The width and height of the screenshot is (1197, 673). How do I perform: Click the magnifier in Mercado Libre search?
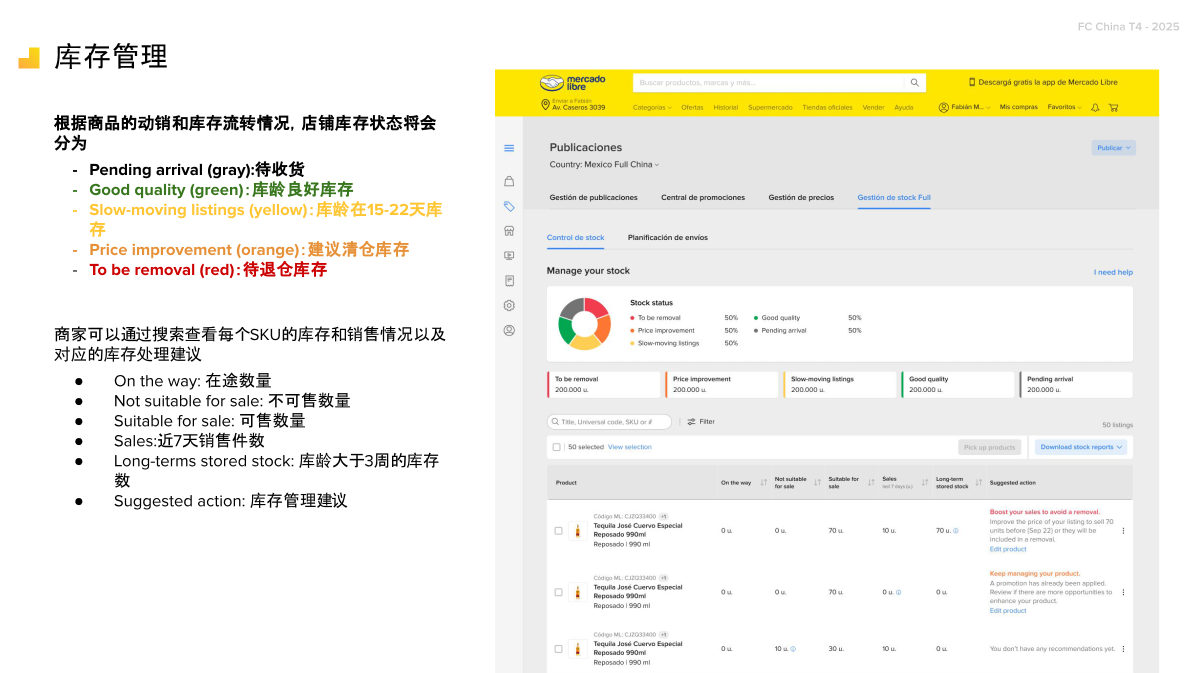click(915, 82)
